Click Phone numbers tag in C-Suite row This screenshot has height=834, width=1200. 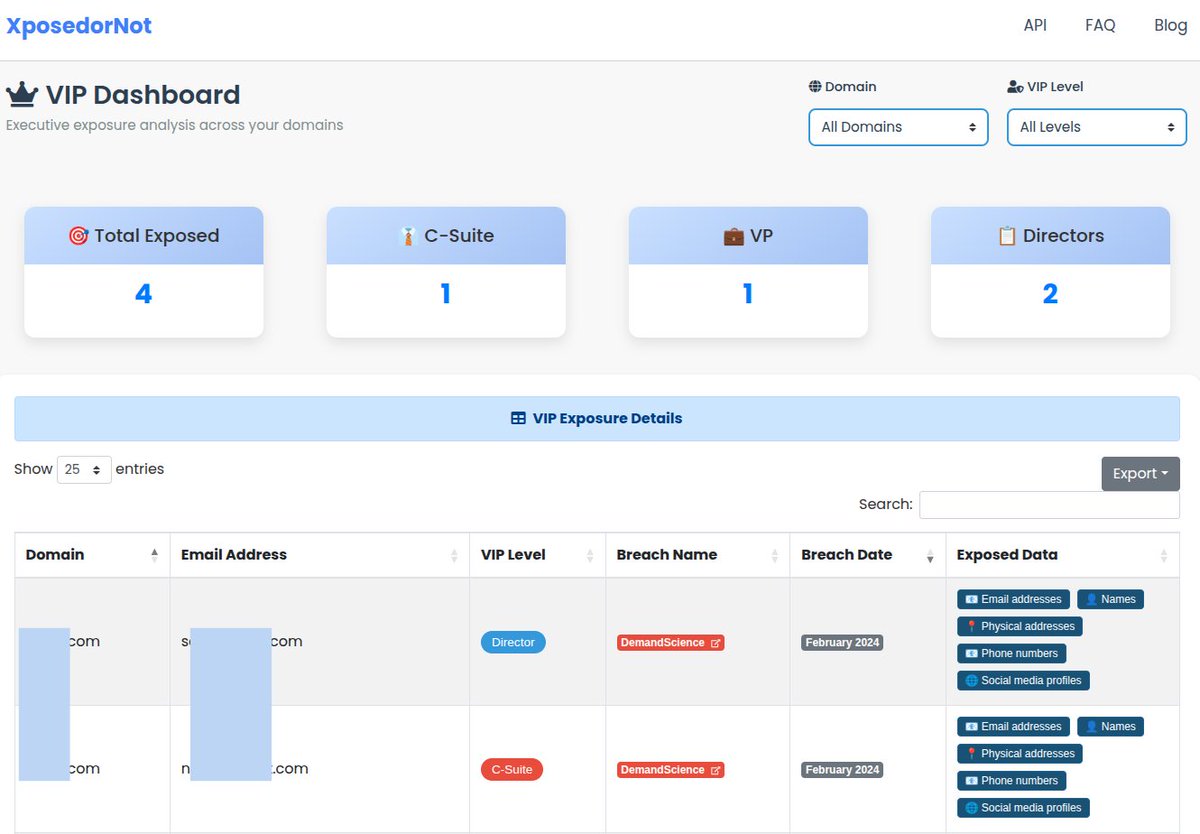(x=1011, y=780)
